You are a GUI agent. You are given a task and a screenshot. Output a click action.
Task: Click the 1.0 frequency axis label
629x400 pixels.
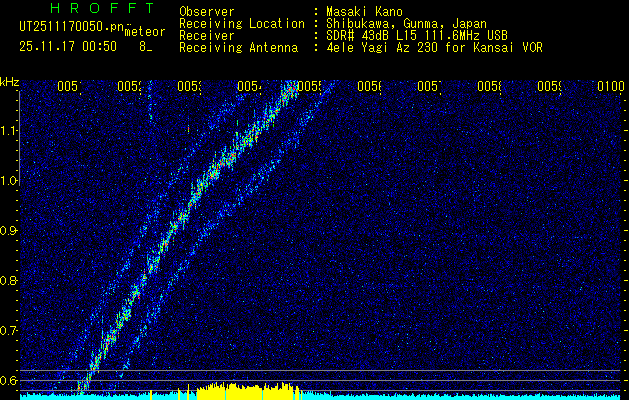tap(9, 181)
